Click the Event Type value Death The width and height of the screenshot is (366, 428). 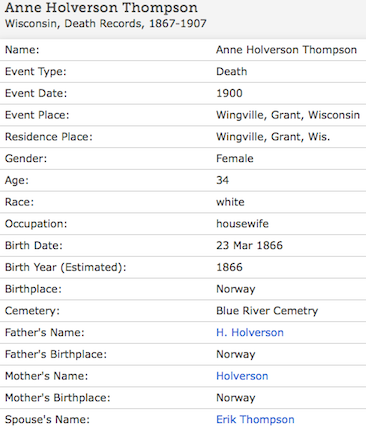[x=232, y=71]
